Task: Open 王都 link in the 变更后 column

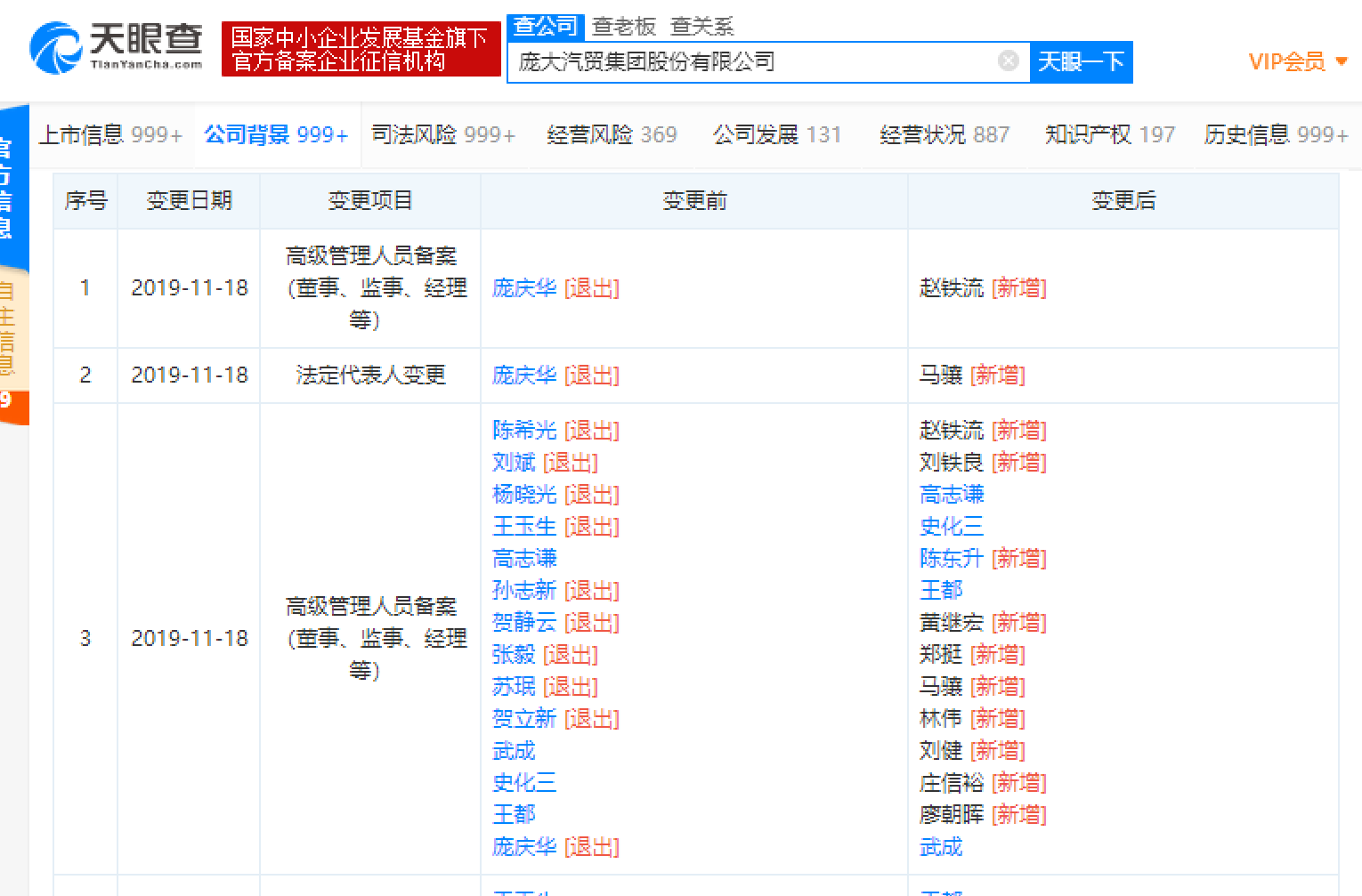Action: click(941, 591)
